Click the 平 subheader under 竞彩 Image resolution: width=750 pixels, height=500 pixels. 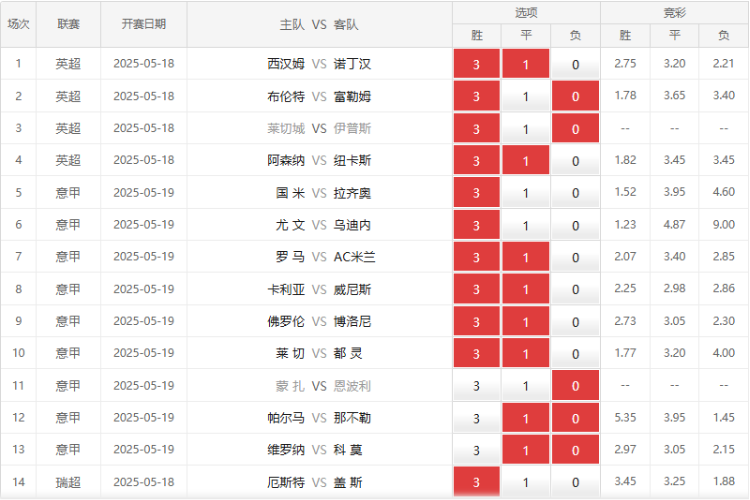tap(674, 35)
